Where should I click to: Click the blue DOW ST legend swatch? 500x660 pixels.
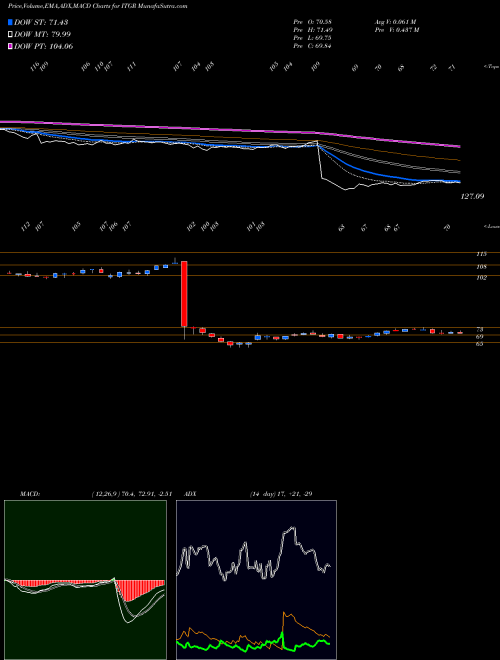(x=10, y=22)
